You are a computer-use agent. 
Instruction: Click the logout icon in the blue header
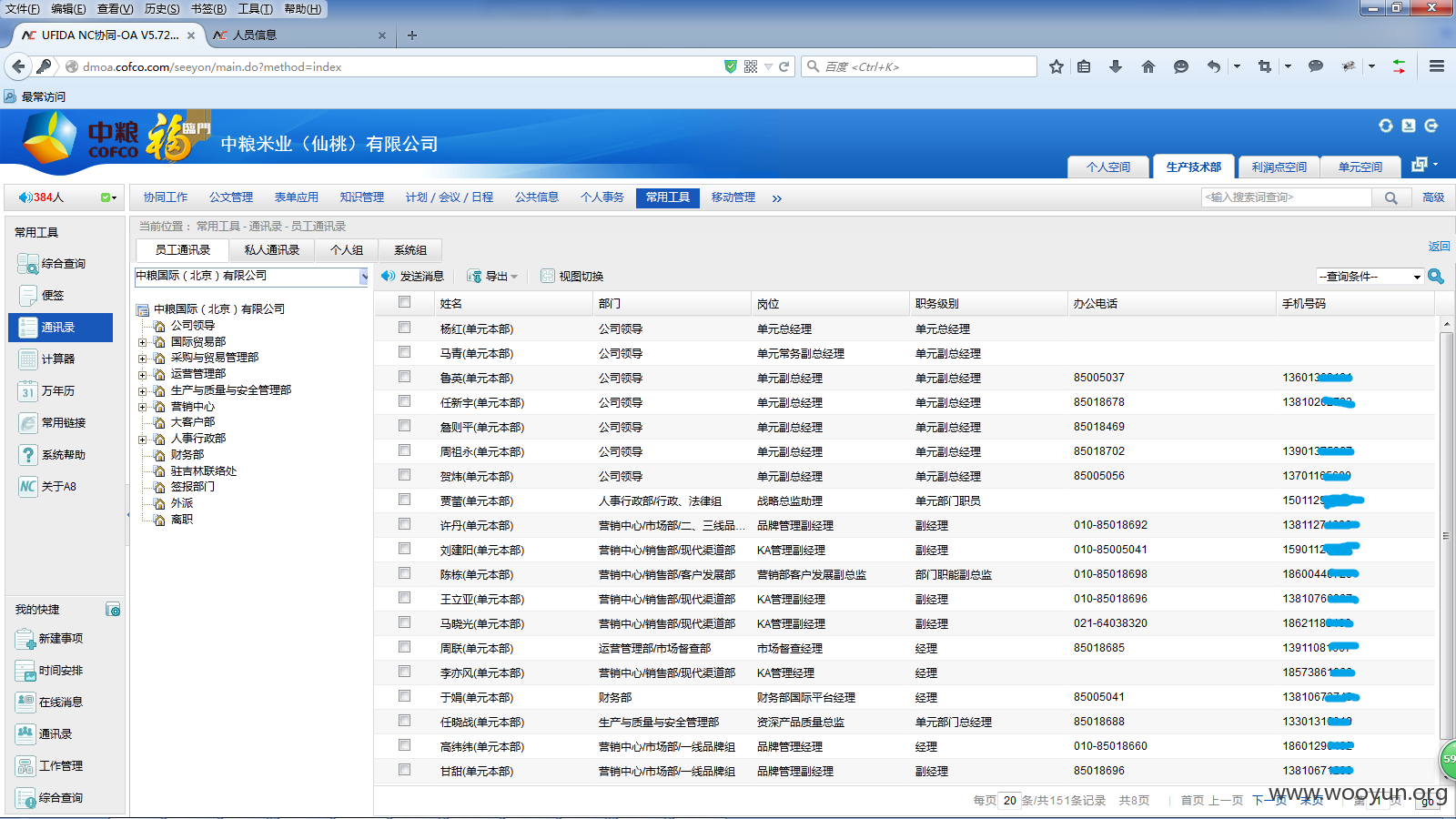click(x=1431, y=126)
